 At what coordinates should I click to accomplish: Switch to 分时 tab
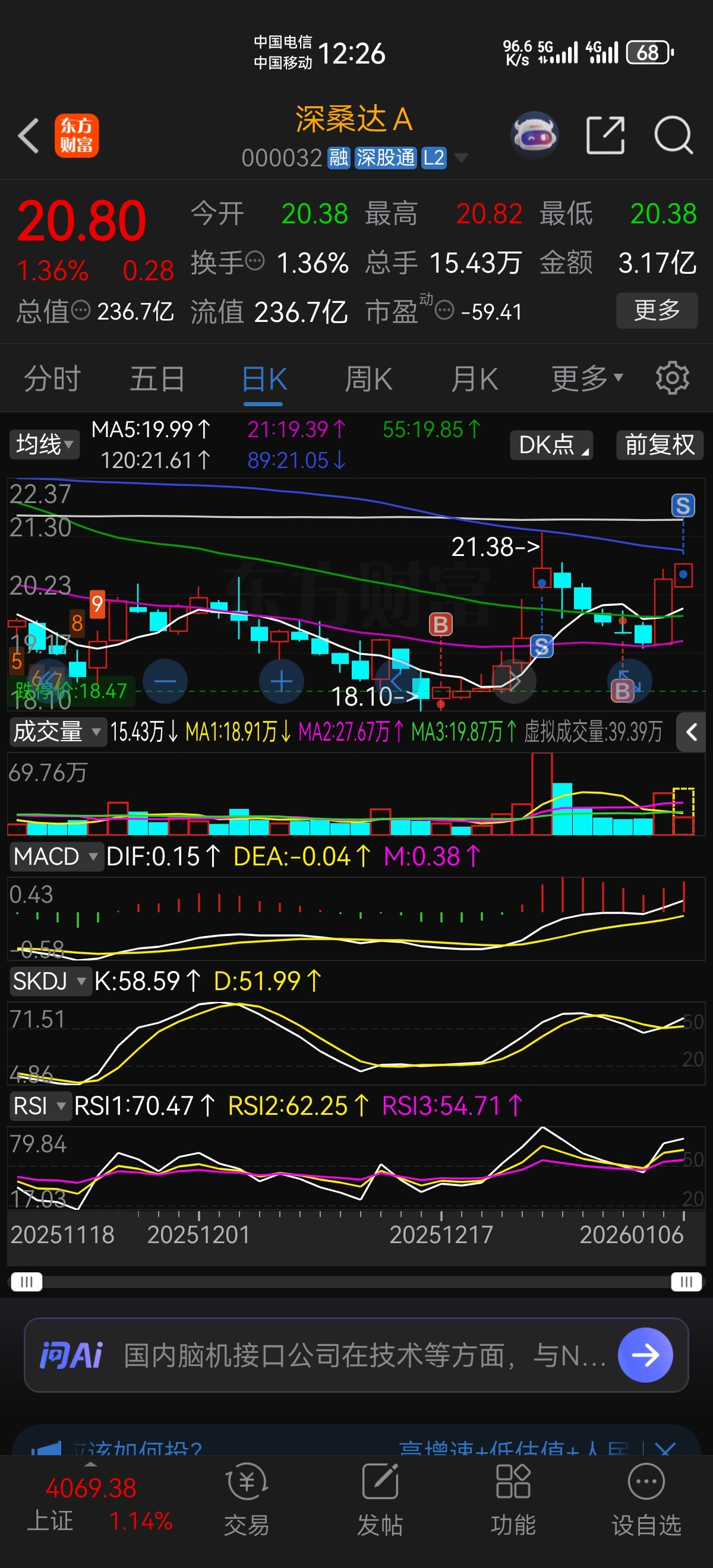point(52,378)
